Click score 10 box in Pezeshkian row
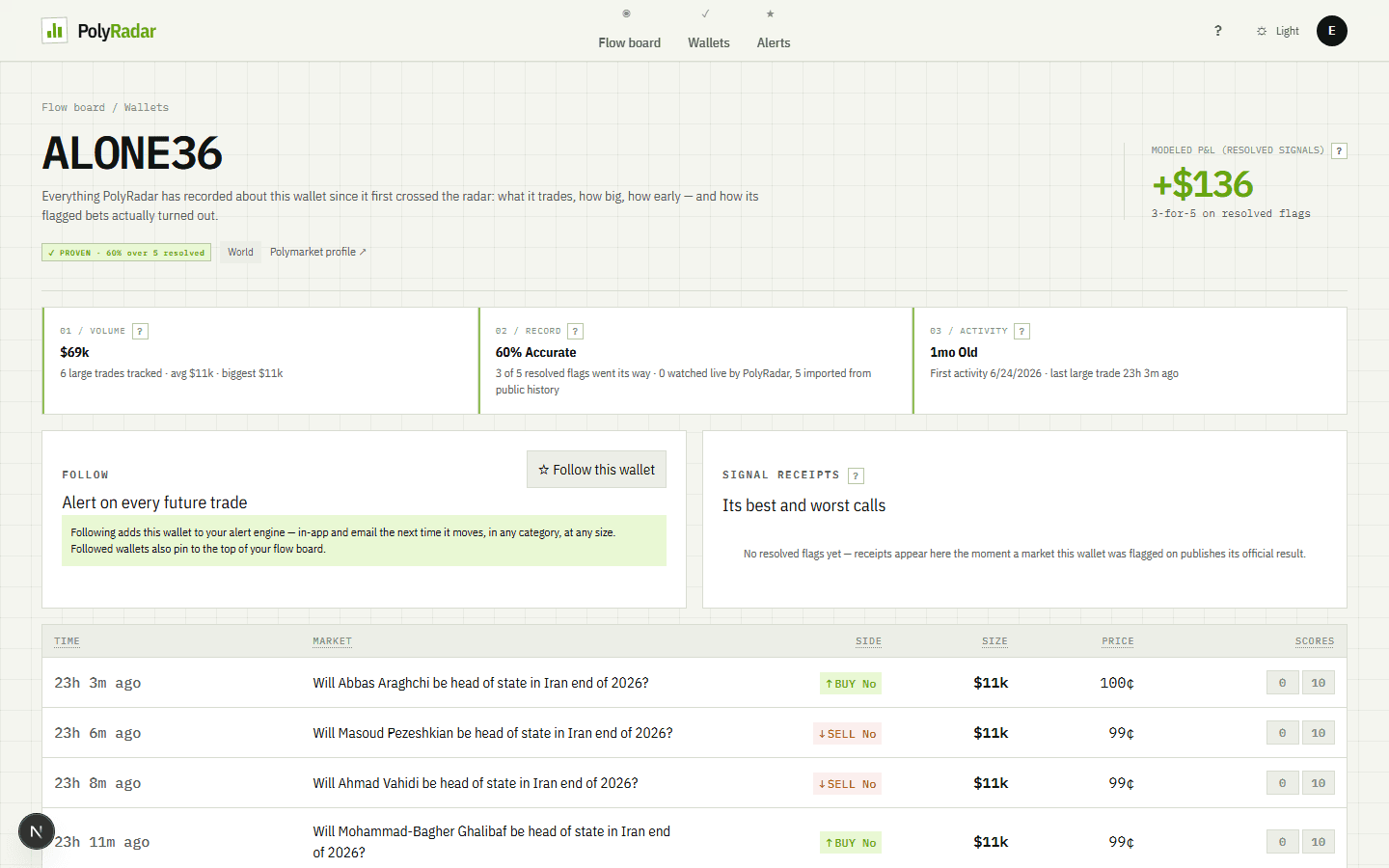Viewport: 1389px width, 868px height. tap(1318, 733)
